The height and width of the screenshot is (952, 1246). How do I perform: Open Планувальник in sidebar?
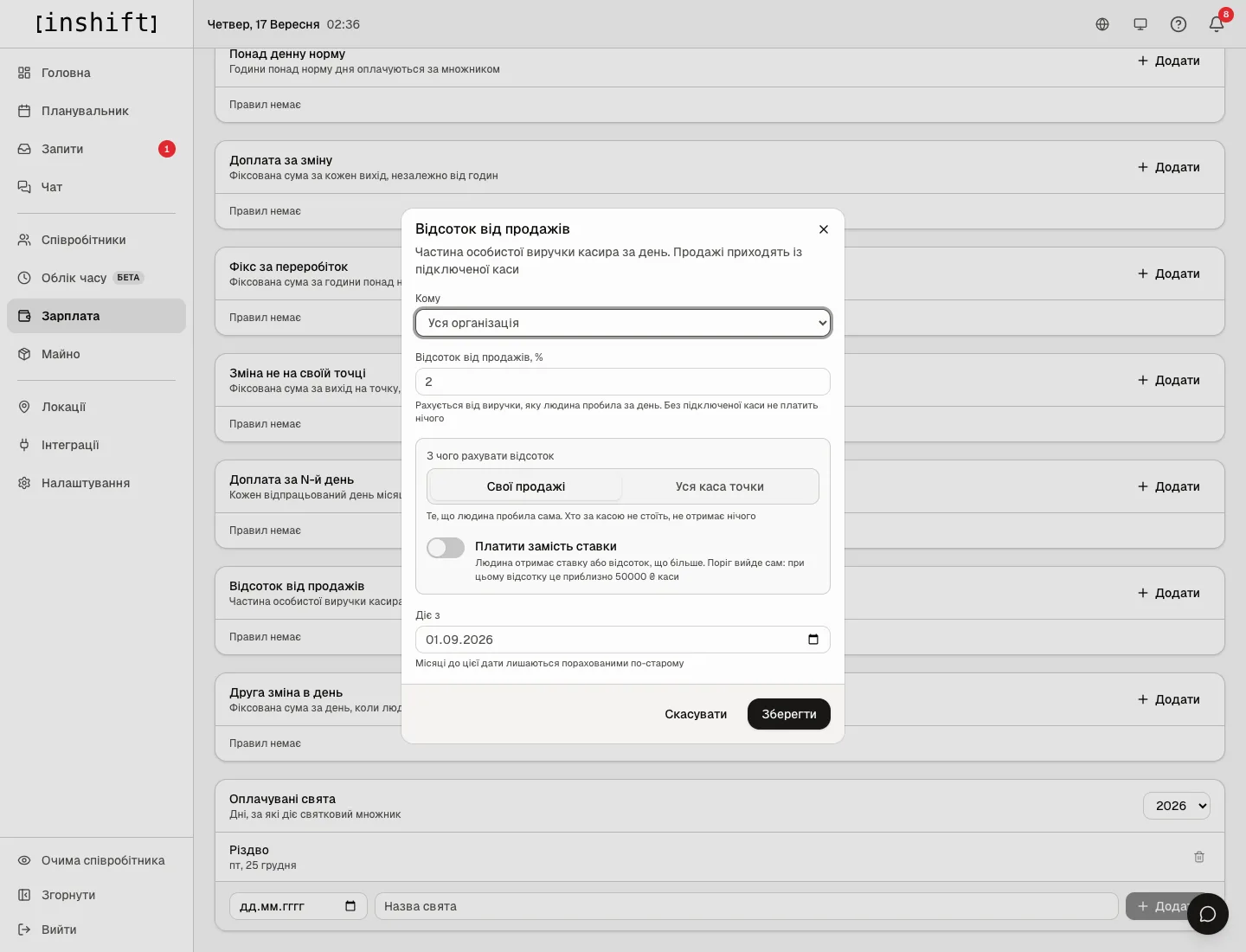pyautogui.click(x=96, y=111)
